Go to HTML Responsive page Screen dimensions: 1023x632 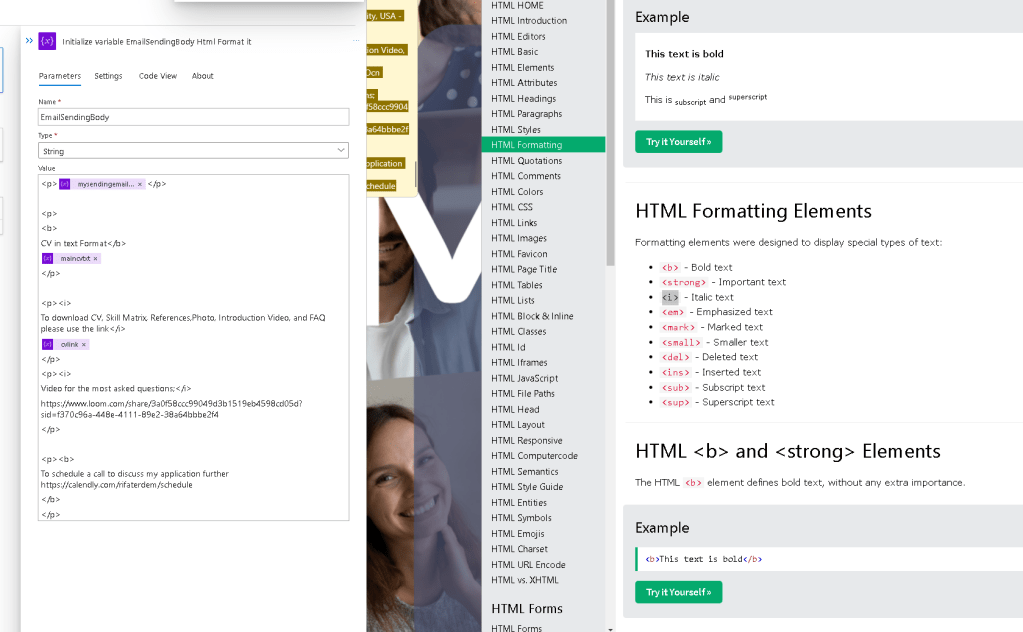point(527,441)
